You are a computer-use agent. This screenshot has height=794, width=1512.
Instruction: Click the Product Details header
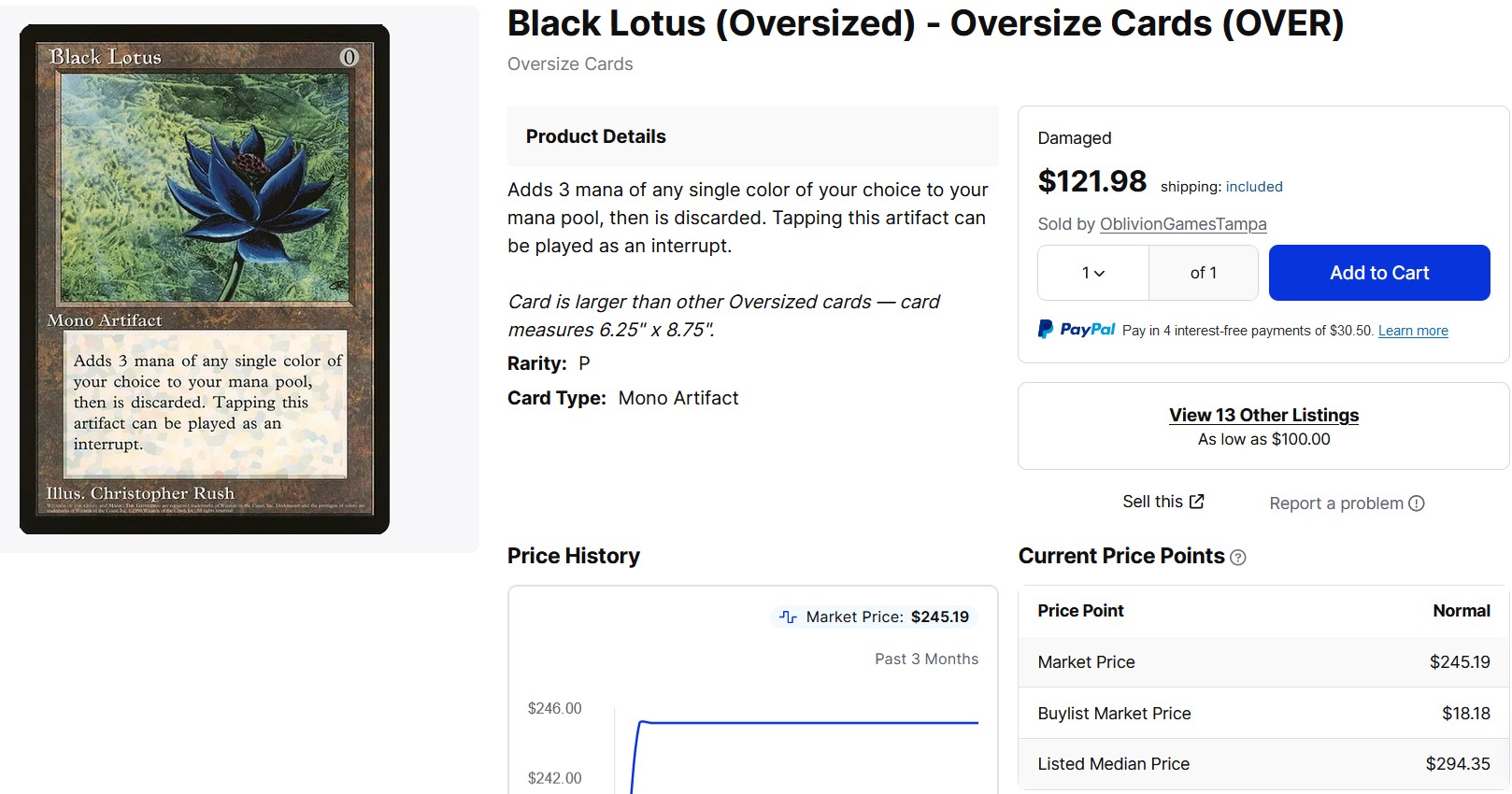[x=596, y=136]
